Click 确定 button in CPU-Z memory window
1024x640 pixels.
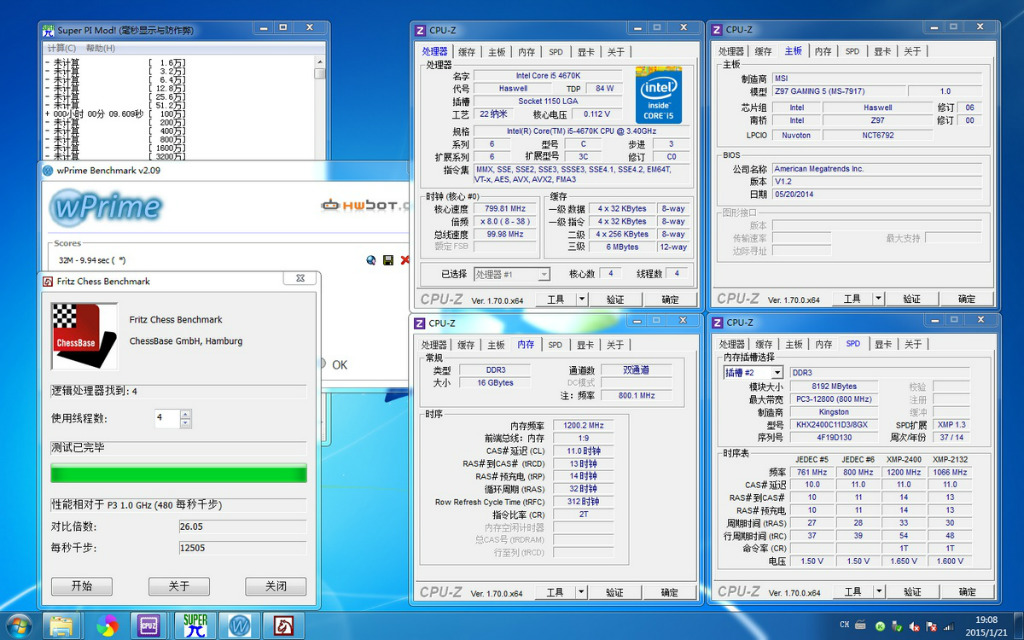(669, 592)
